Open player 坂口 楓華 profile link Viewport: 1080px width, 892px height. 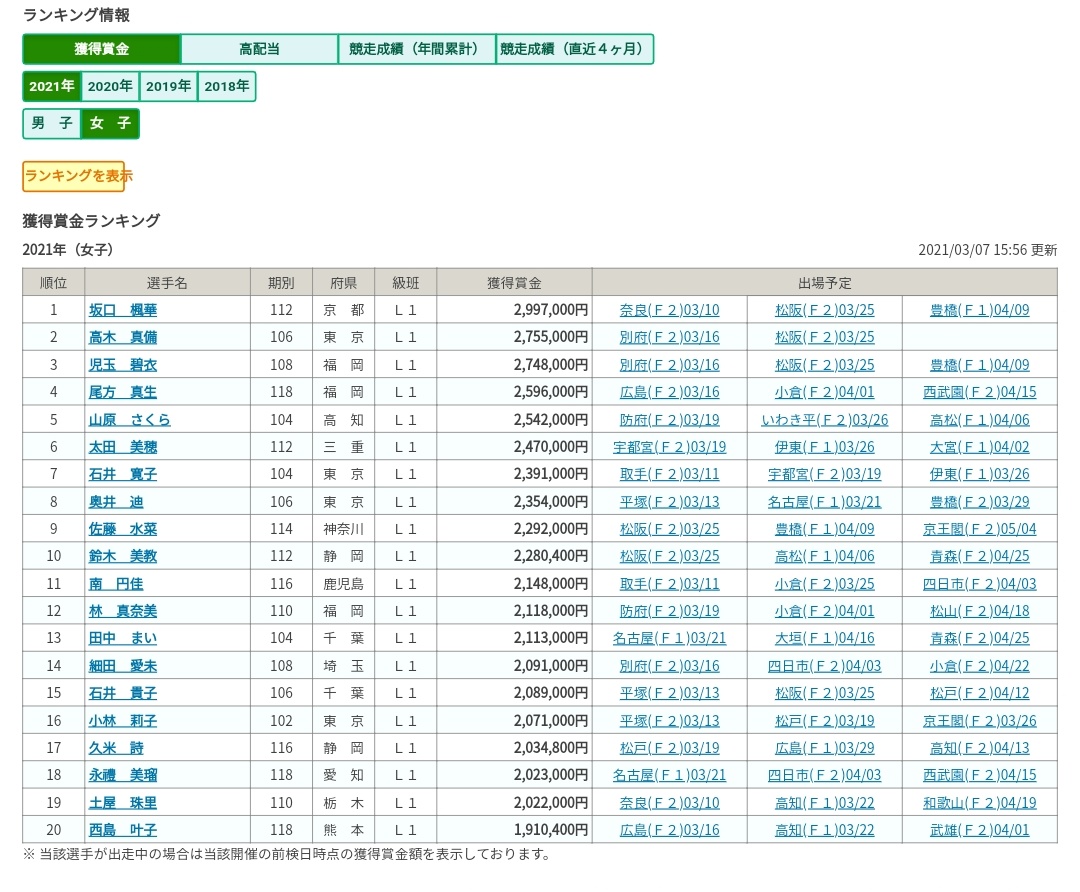[123, 310]
